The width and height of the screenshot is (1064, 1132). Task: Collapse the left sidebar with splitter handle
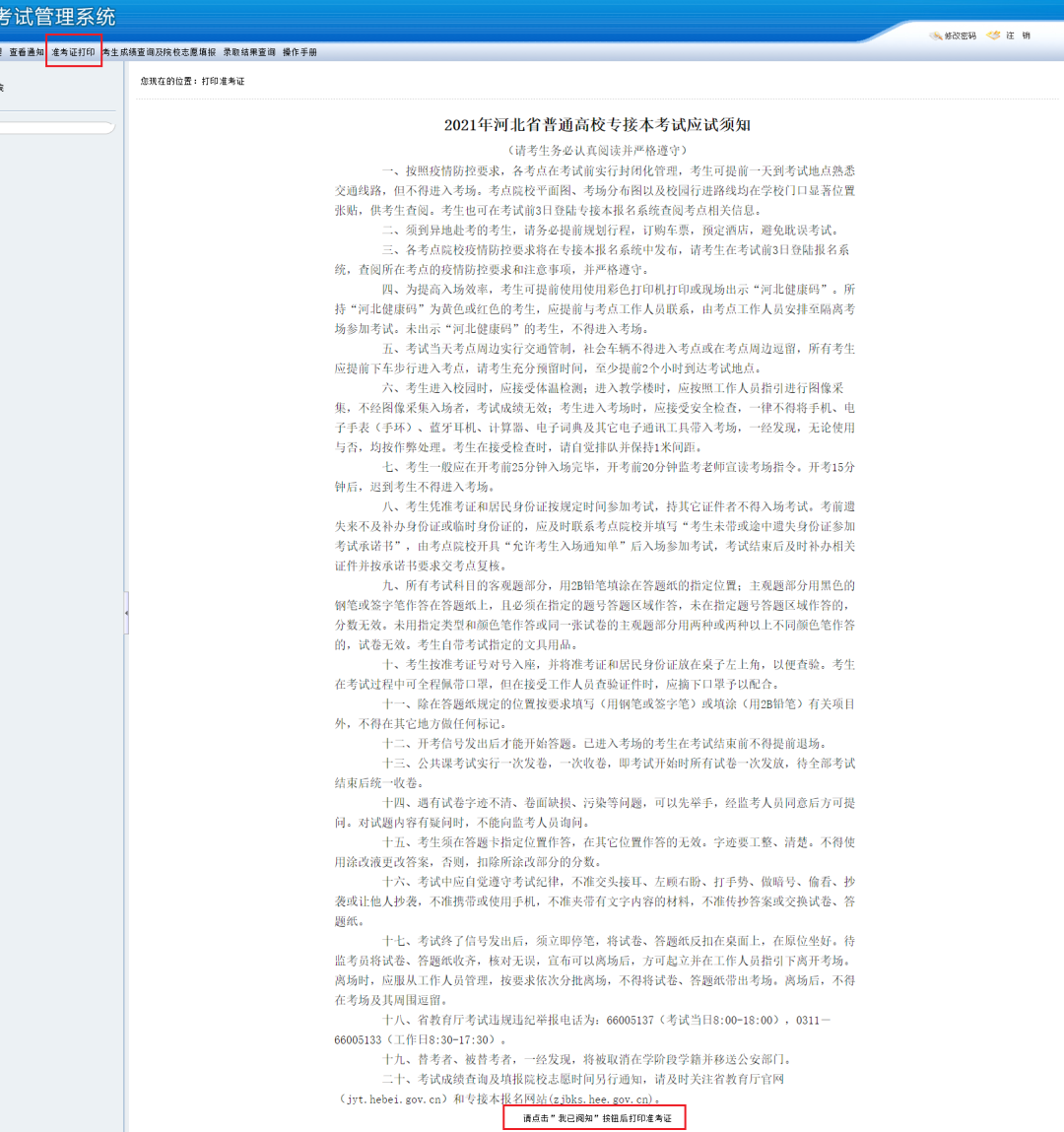coord(126,613)
